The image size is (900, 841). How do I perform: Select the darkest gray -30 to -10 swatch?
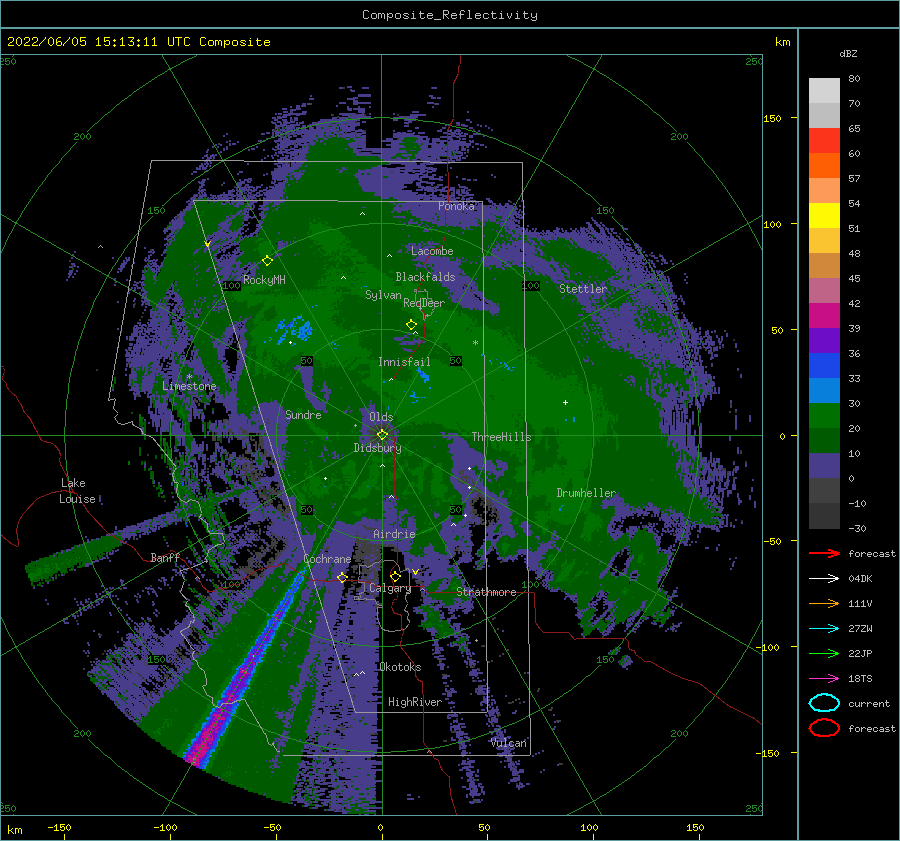(824, 516)
